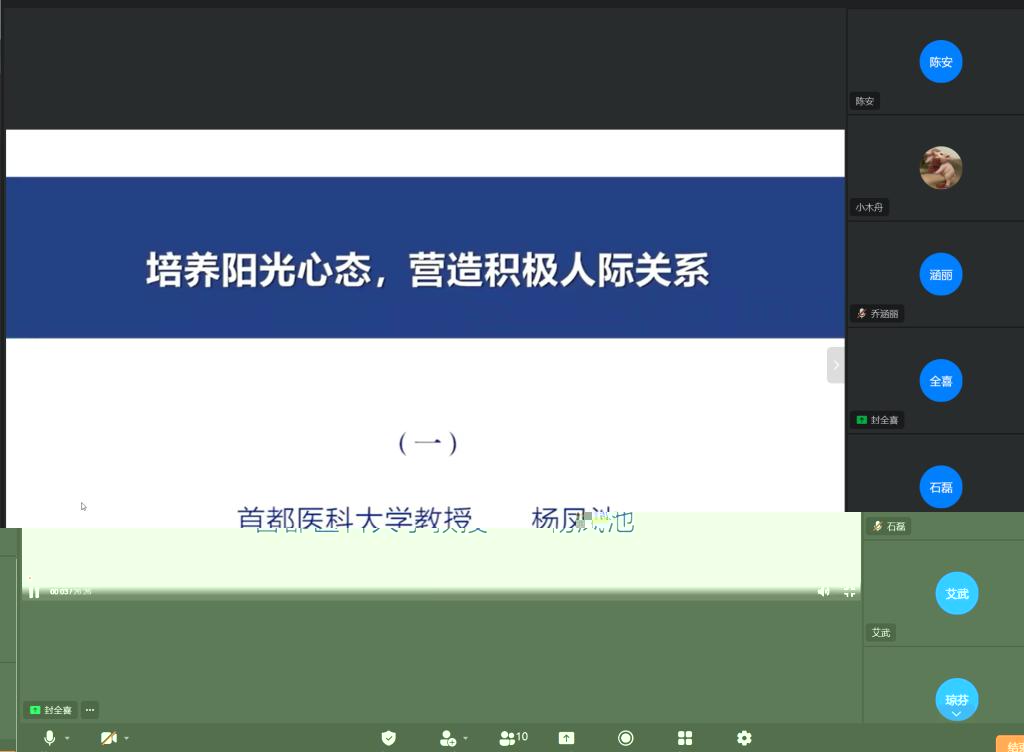Select the 石磊 avatar tile
The width and height of the screenshot is (1024, 752).
940,487
